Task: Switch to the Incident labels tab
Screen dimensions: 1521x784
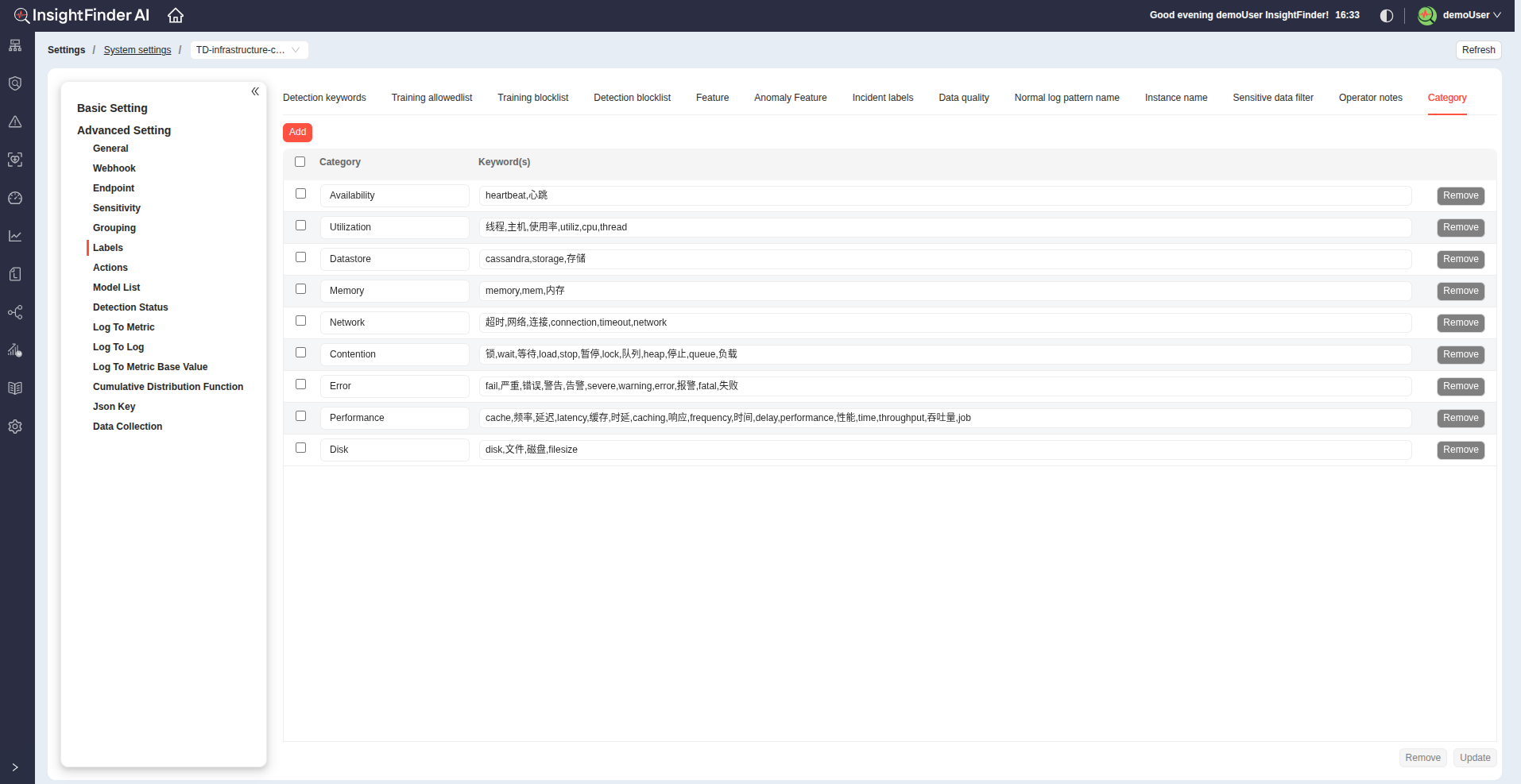Action: [x=882, y=98]
